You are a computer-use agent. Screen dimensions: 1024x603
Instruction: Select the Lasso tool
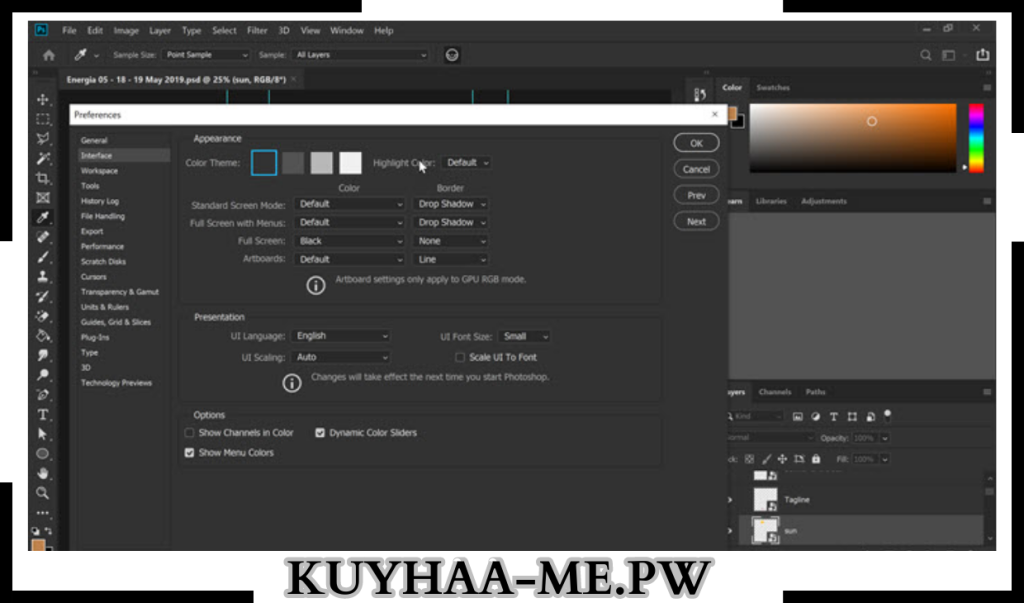[x=43, y=139]
